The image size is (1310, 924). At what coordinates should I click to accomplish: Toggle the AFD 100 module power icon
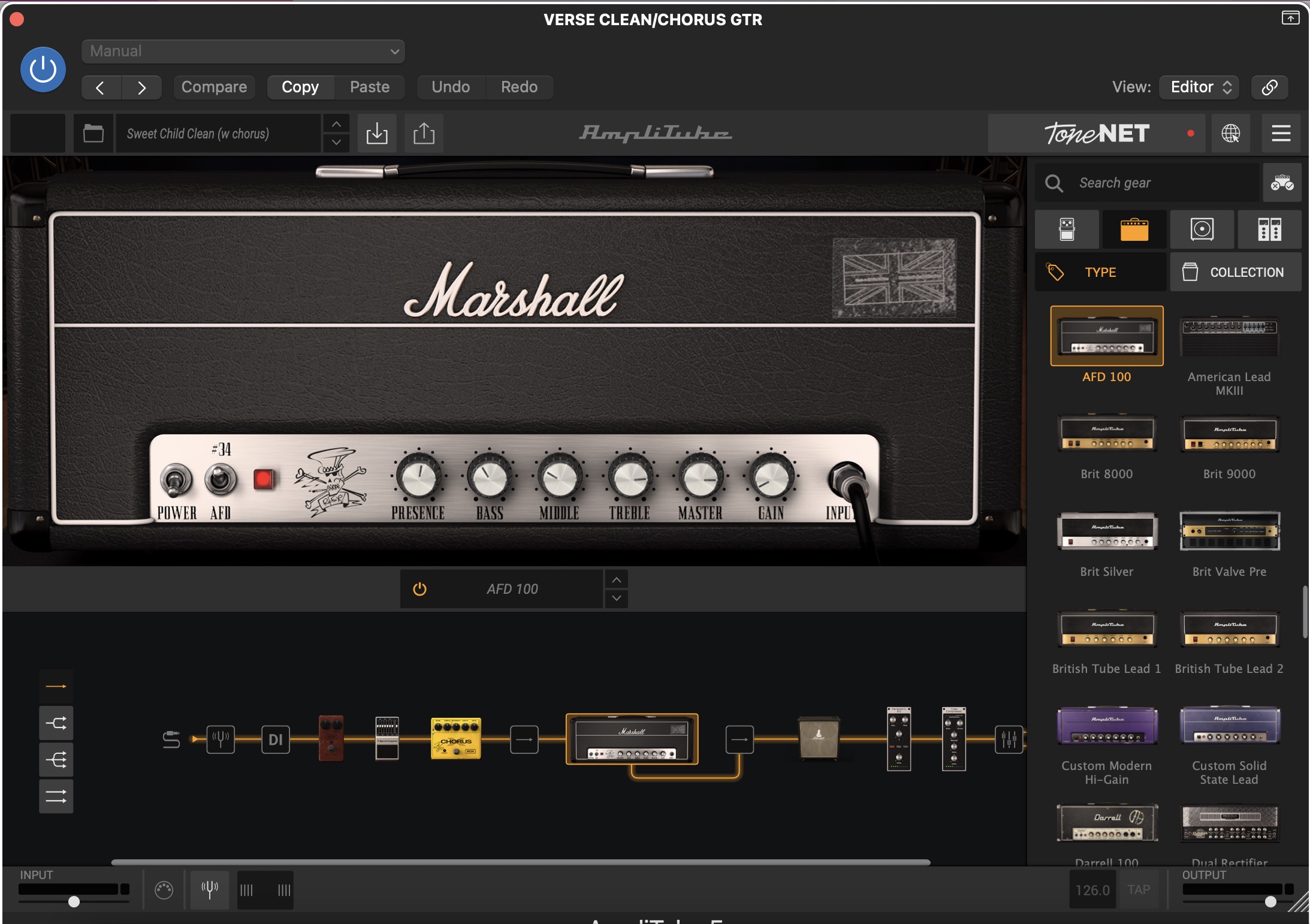pyautogui.click(x=419, y=589)
